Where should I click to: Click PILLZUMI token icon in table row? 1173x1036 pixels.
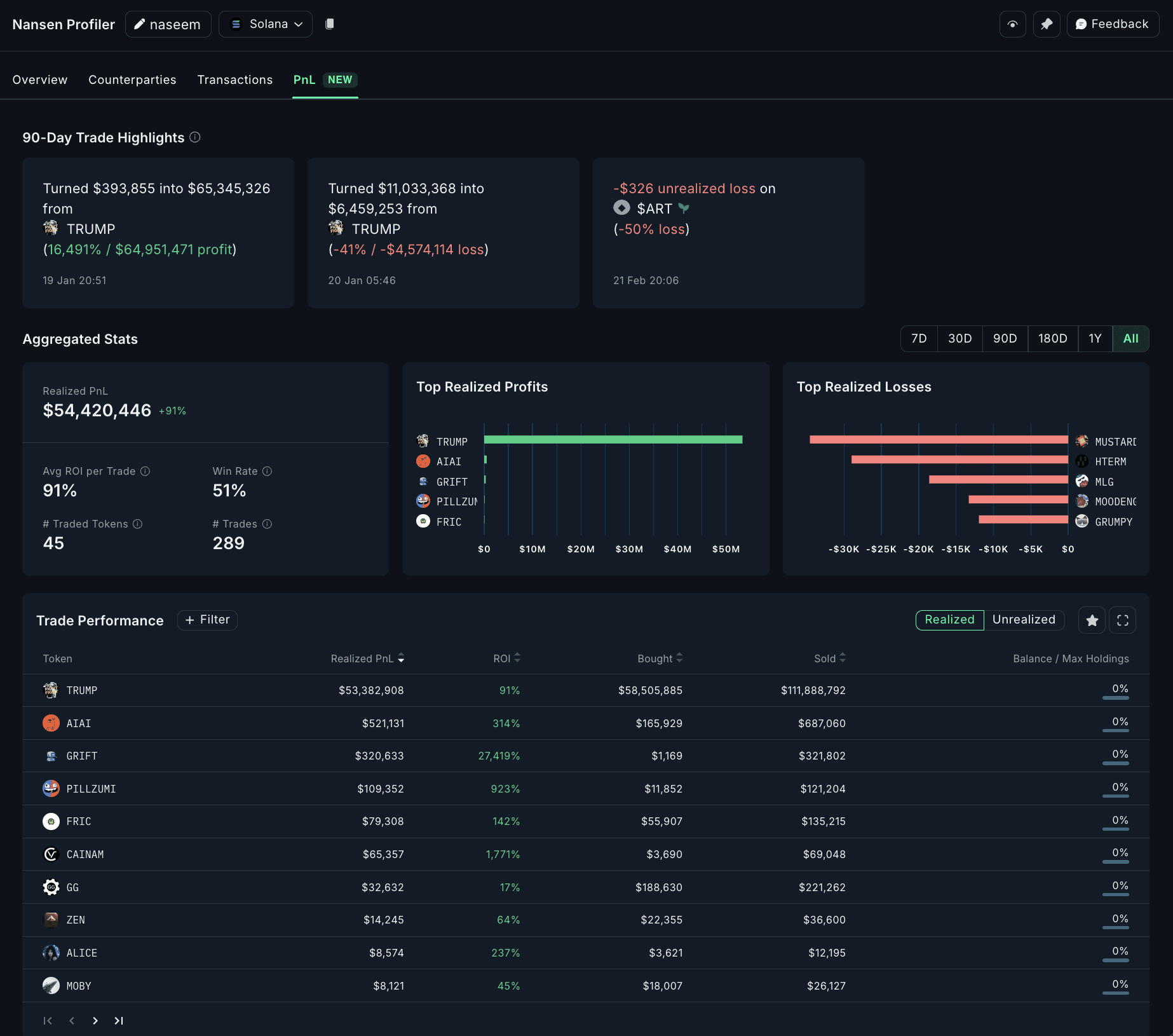click(51, 789)
